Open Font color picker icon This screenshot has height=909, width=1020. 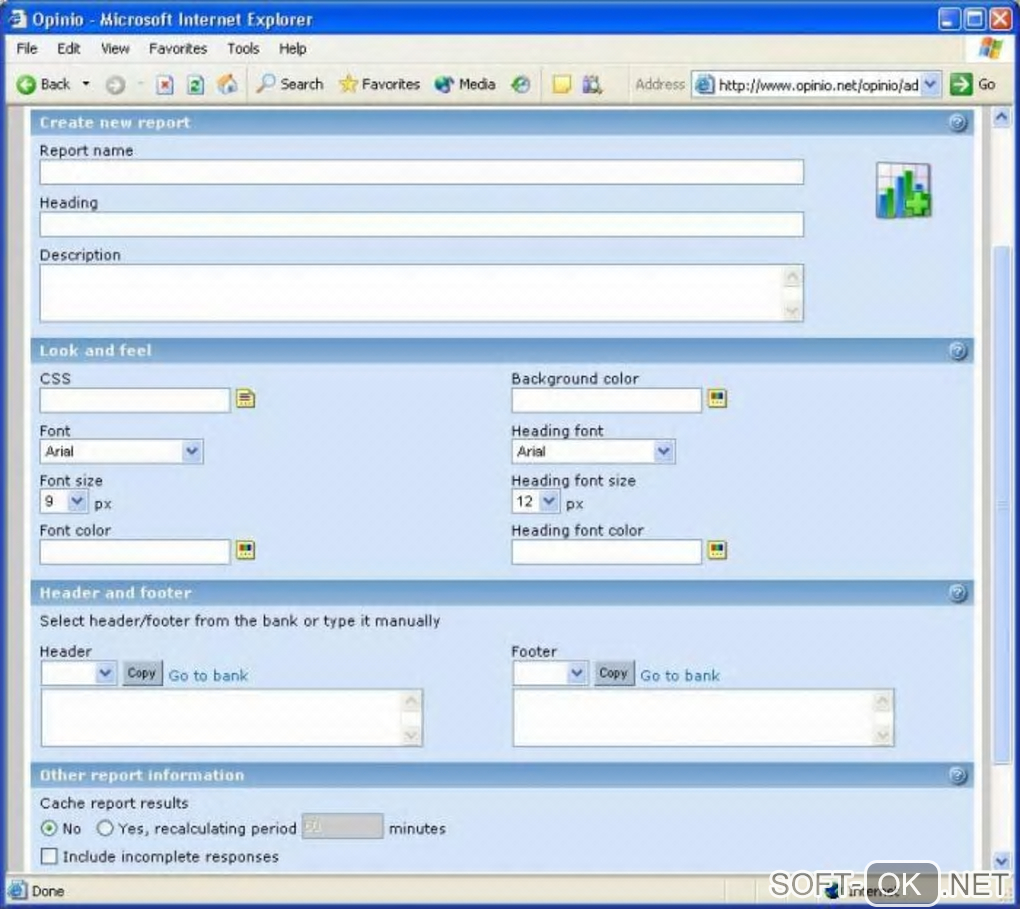coord(245,550)
